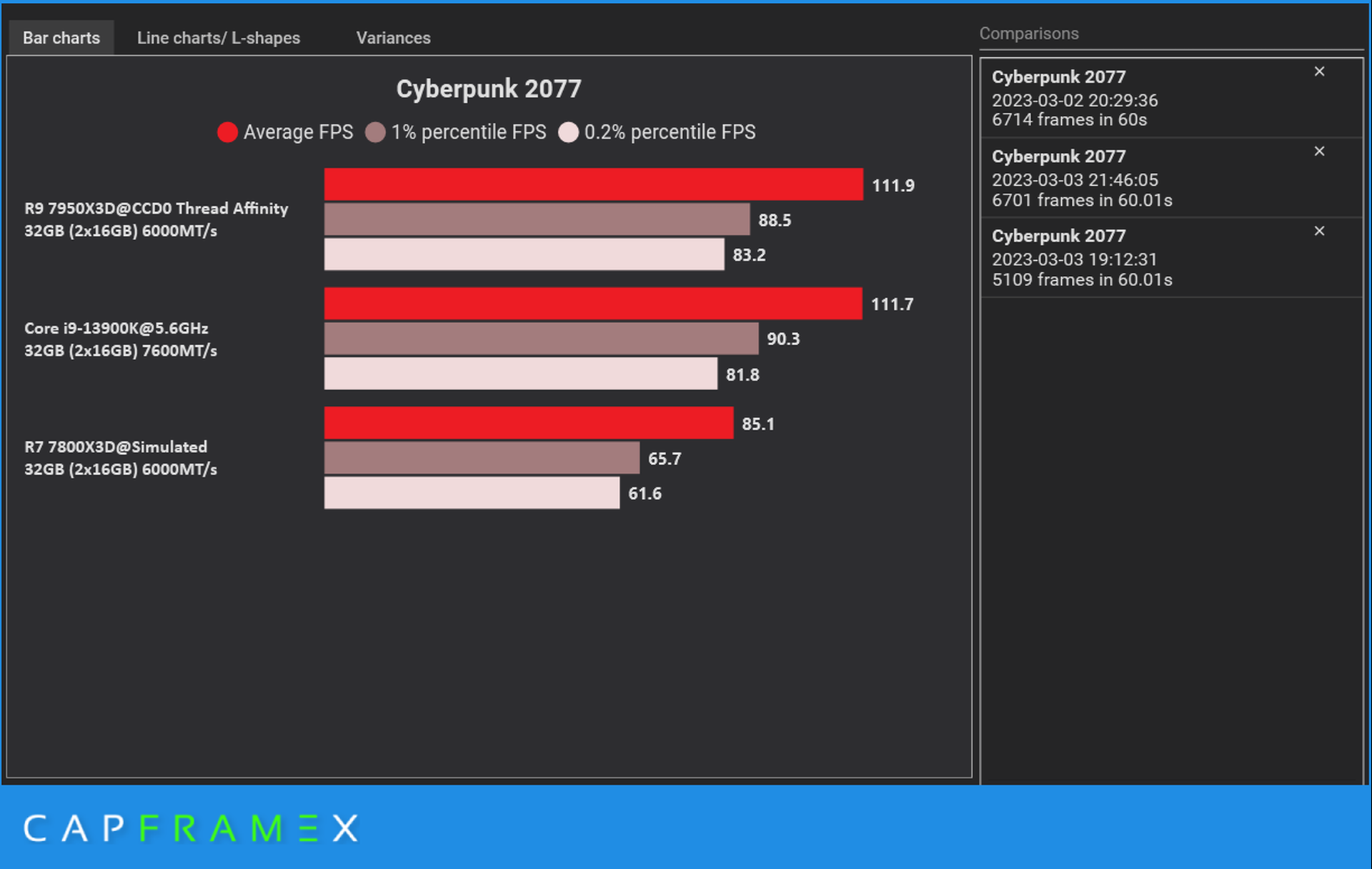Toggle the Average FPS legend marker
The height and width of the screenshot is (869, 1372).
227,132
